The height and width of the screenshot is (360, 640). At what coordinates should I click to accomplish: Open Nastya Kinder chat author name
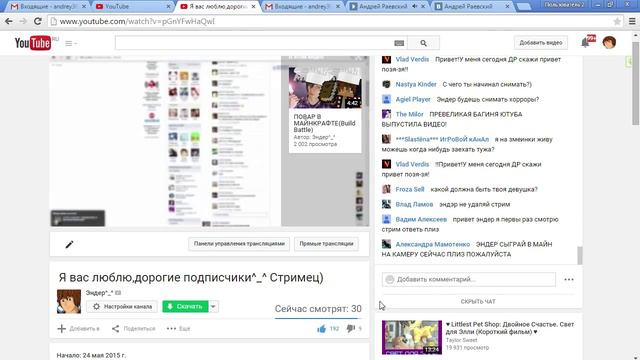pos(416,84)
